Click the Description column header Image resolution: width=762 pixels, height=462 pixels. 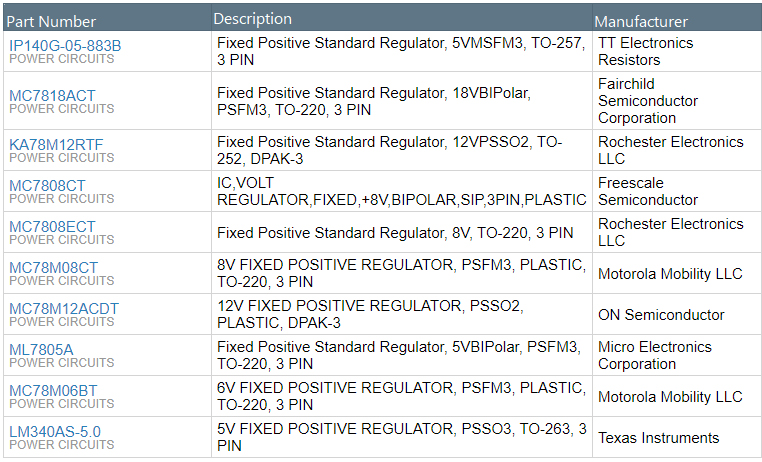(253, 19)
